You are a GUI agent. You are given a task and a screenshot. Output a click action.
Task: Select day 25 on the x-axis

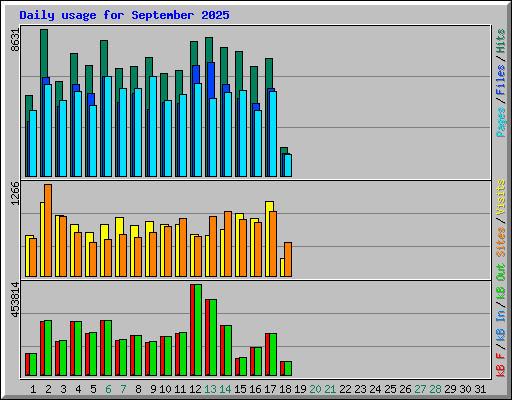point(390,389)
